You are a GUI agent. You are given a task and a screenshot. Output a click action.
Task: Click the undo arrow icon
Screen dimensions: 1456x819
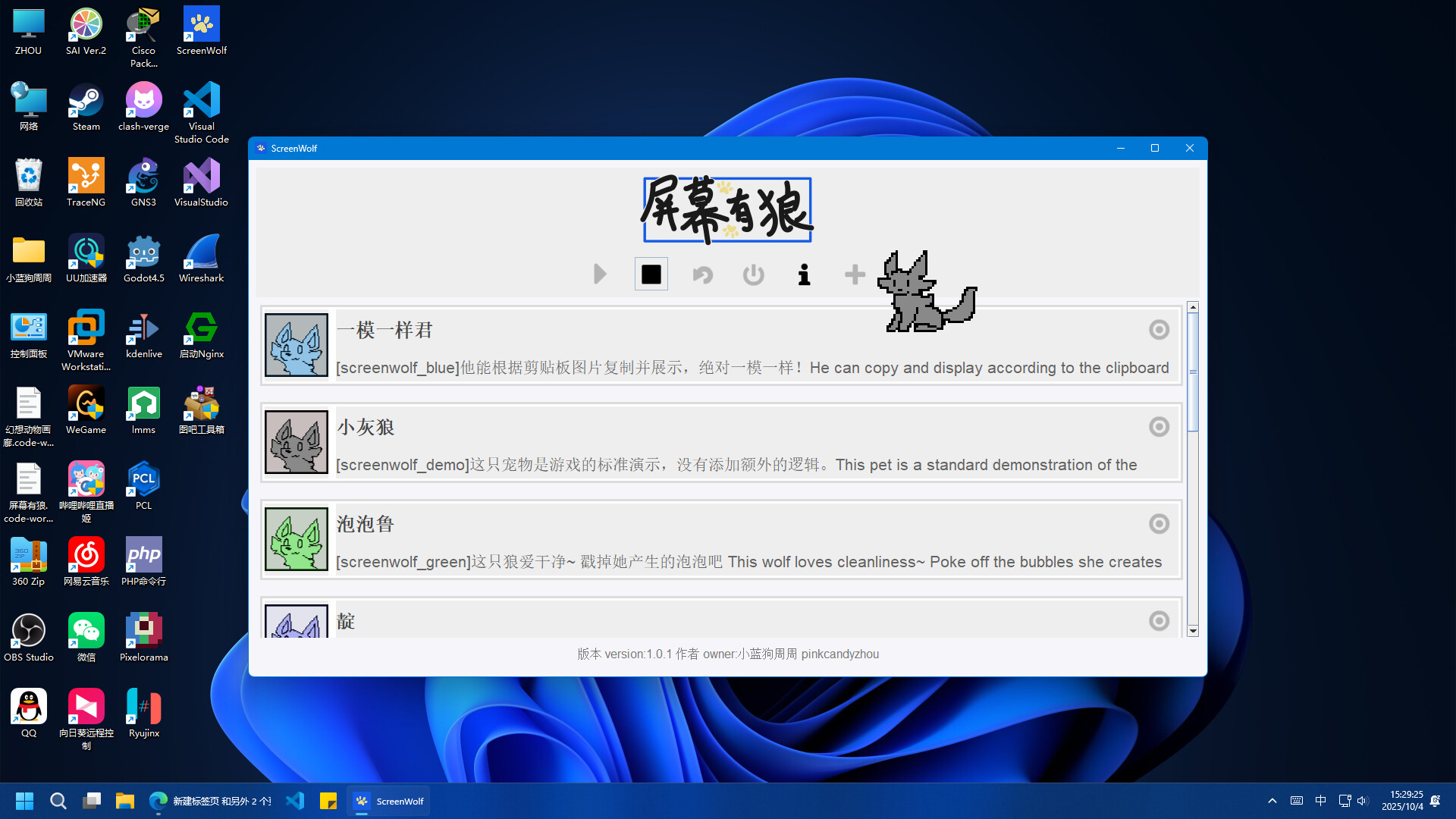(701, 274)
